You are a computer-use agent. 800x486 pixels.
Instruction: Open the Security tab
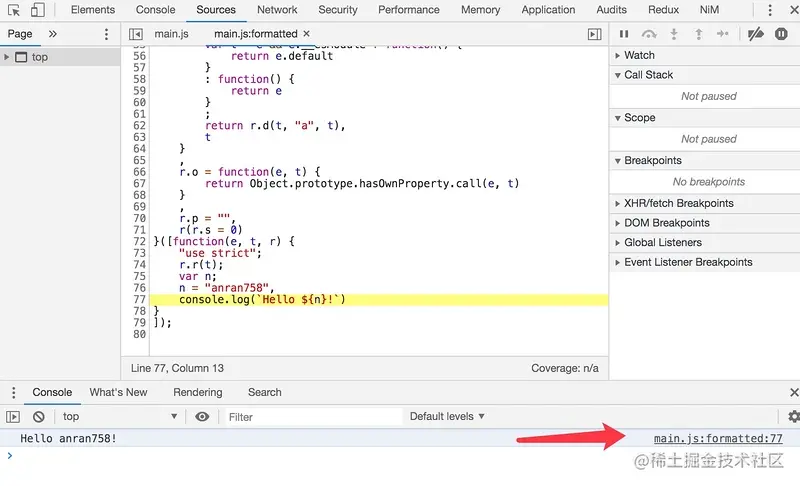click(x=338, y=10)
